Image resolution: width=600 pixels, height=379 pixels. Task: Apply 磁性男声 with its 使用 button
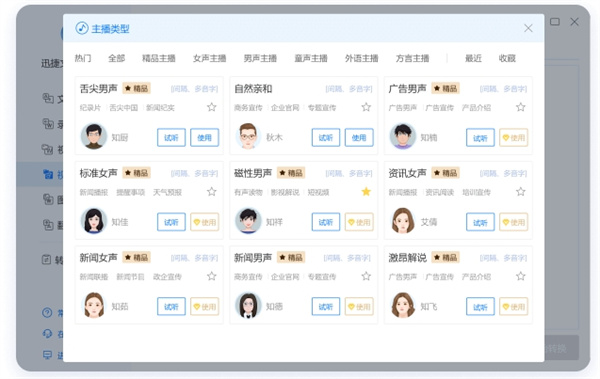pos(359,222)
